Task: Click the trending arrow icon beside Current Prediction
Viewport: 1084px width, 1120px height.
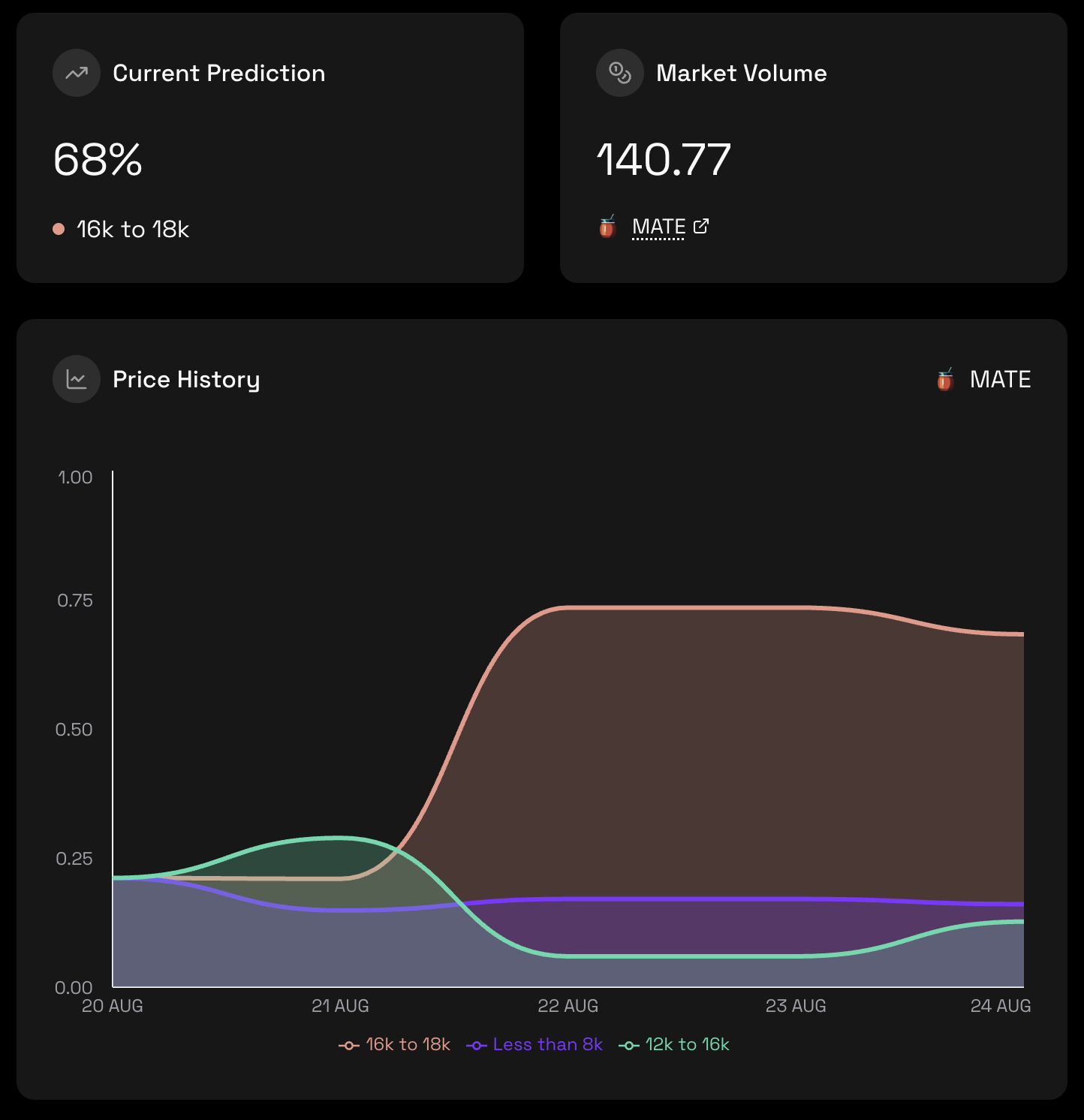Action: [x=76, y=73]
